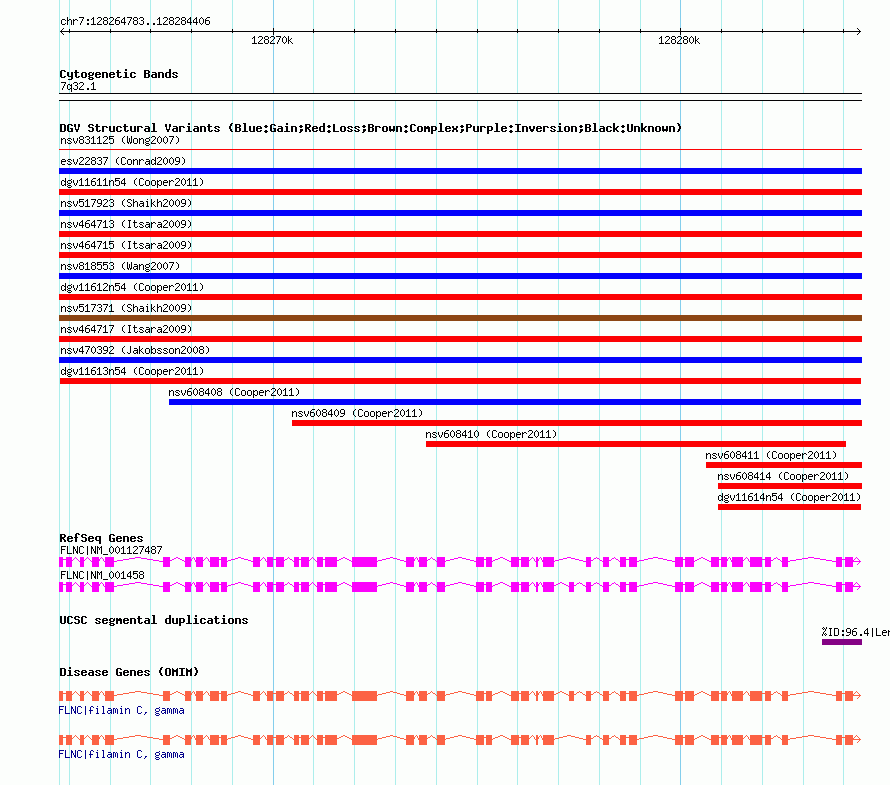Click the brown nsv517371 (Shaikh2009) complex variant bar
Screen dimensions: 890x785
click(460, 318)
